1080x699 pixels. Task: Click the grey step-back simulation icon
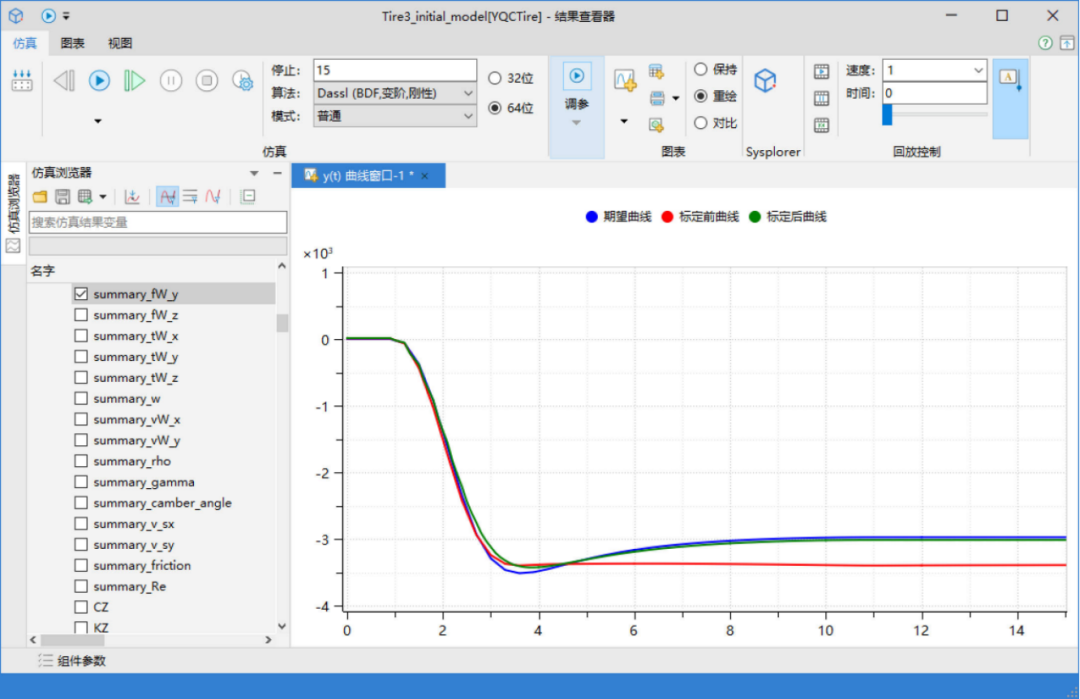[x=64, y=81]
